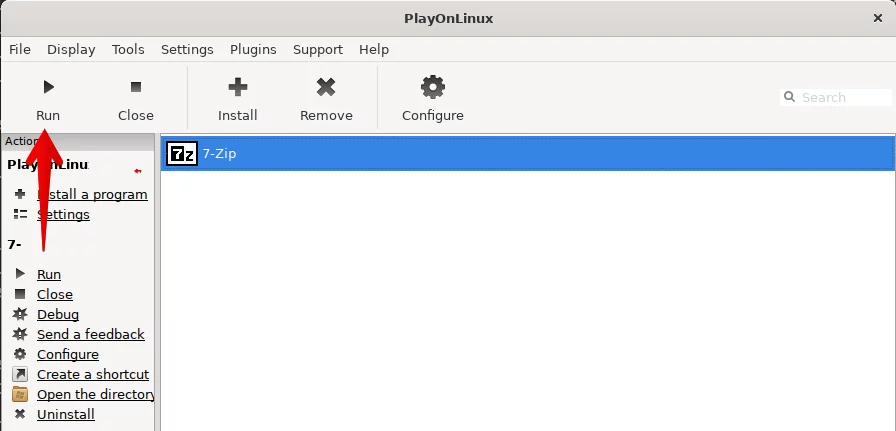Open the Plugins menu

point(253,50)
